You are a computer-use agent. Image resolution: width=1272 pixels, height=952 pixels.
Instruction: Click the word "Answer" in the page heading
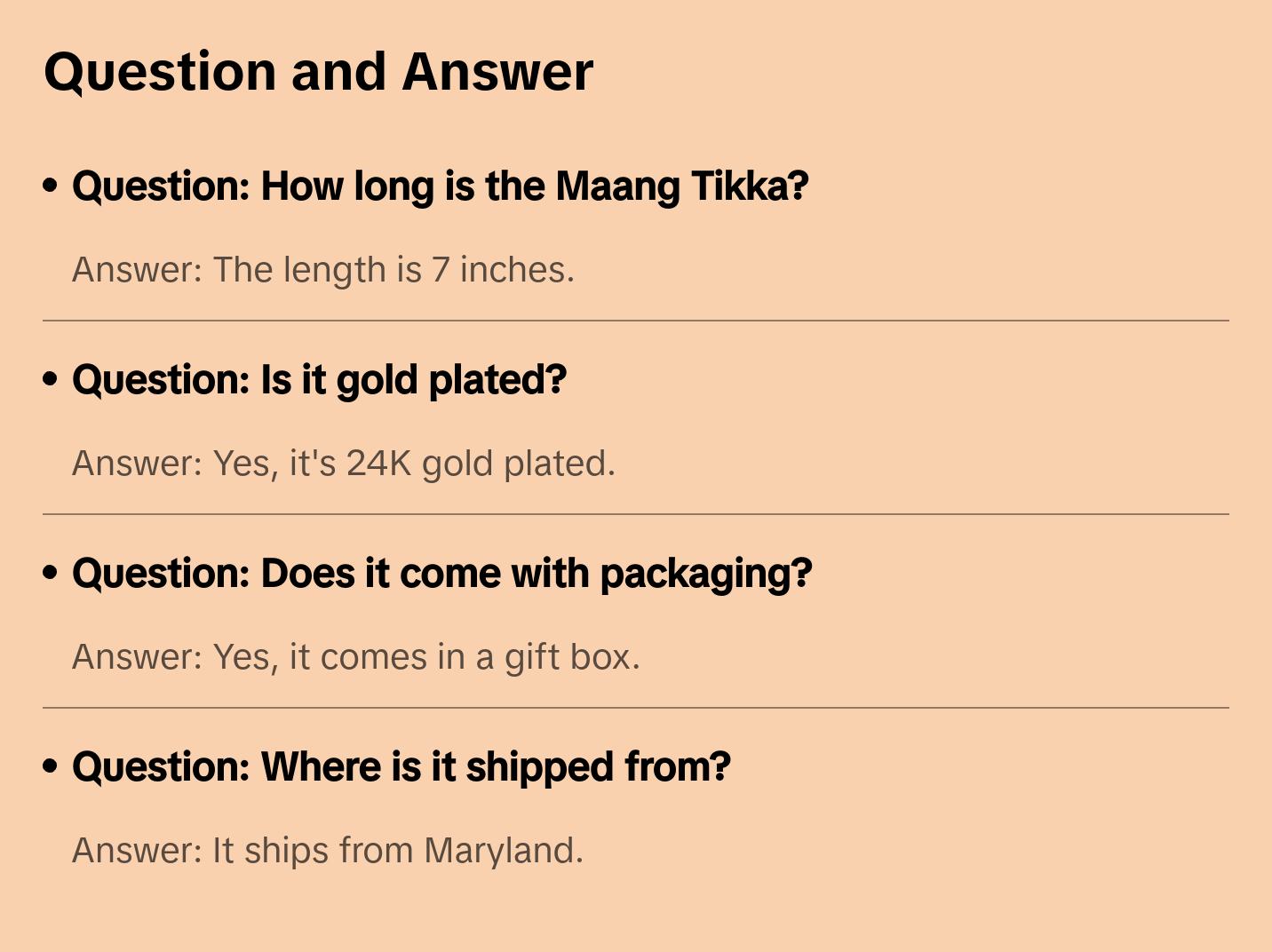click(497, 72)
